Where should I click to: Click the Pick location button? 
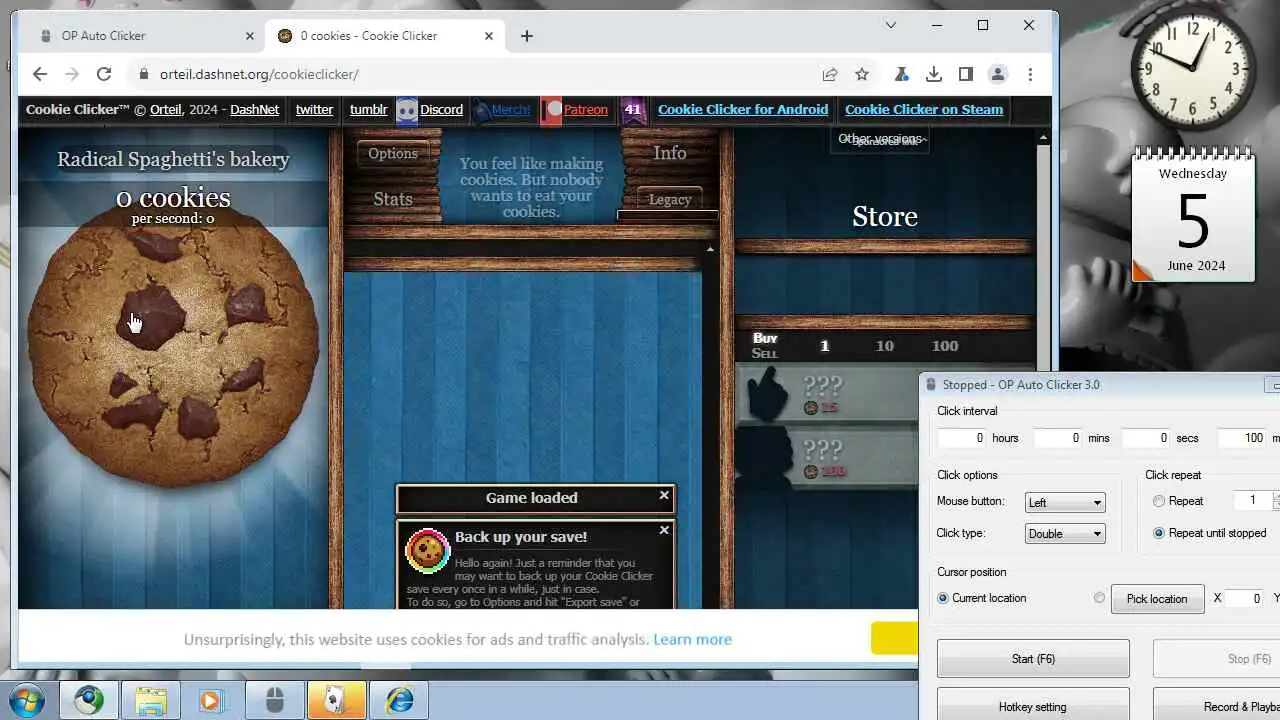(x=1157, y=599)
